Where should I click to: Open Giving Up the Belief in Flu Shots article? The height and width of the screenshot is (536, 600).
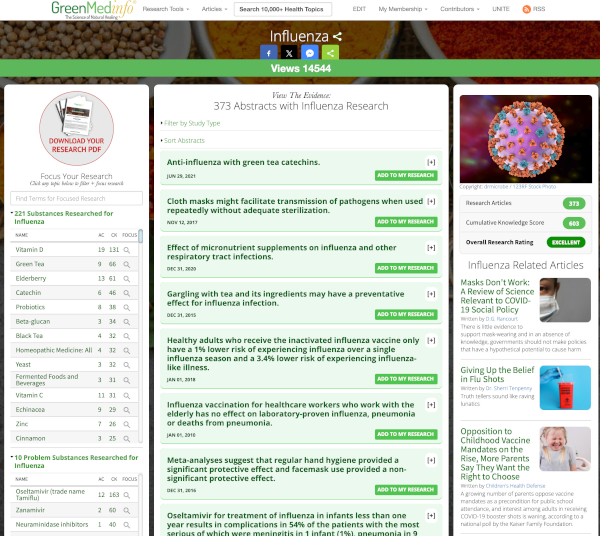[497, 375]
